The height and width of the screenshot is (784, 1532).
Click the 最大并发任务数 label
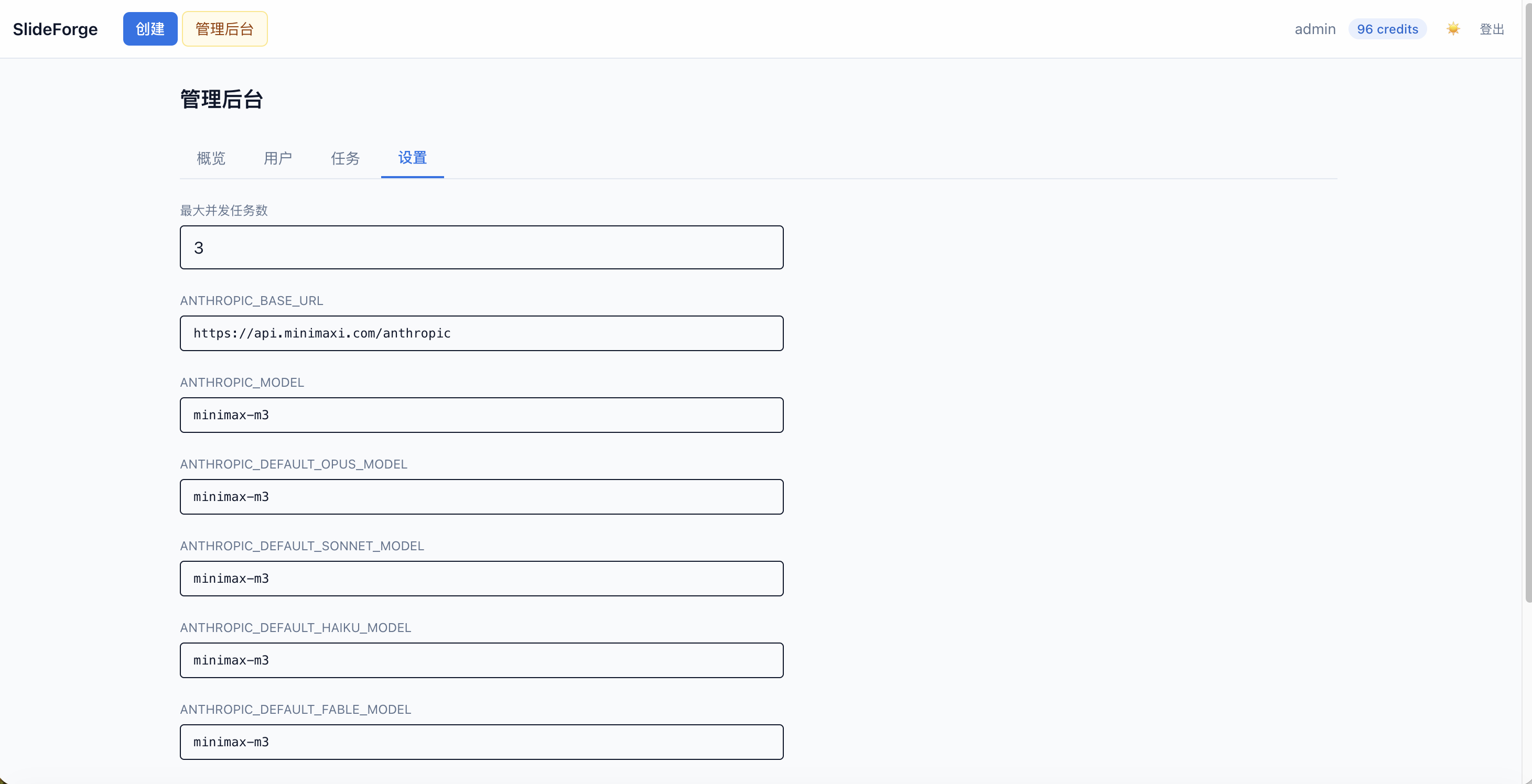pos(224,211)
